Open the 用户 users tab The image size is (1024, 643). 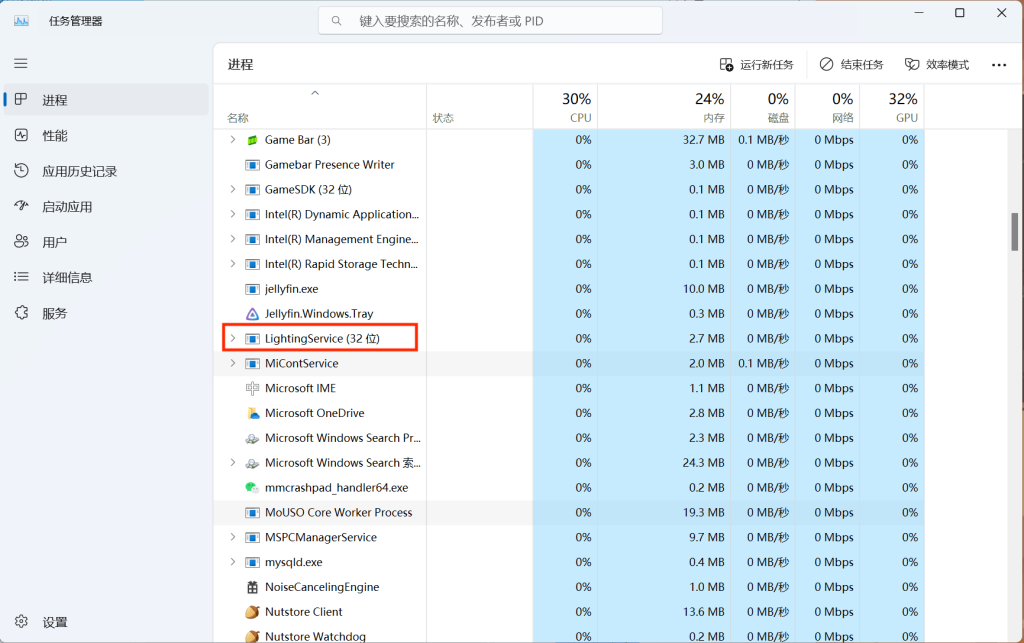click(106, 242)
